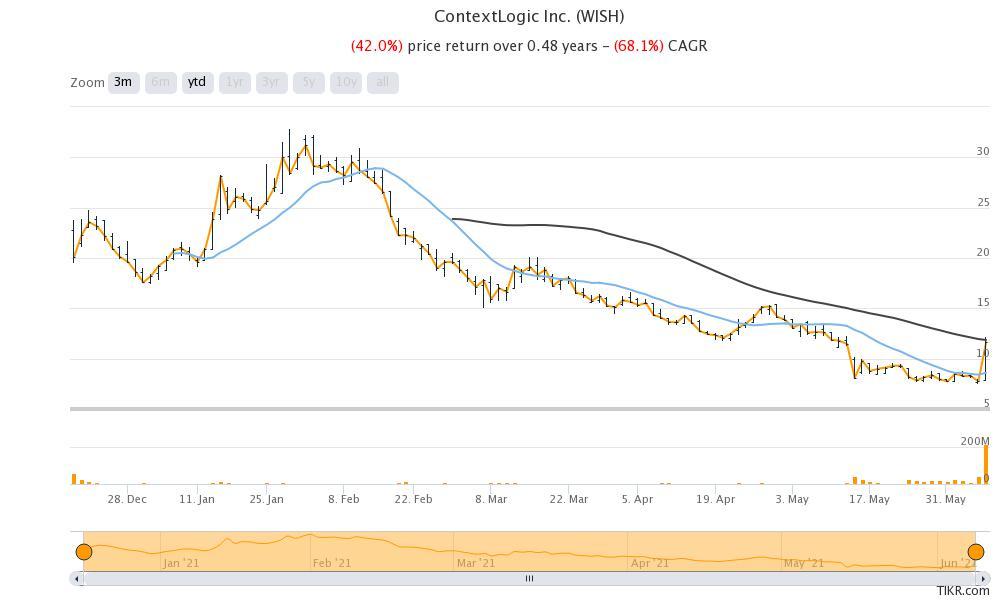Screen dimensions: 1000x600
Task: Click the Zoom label text
Action: (87, 83)
